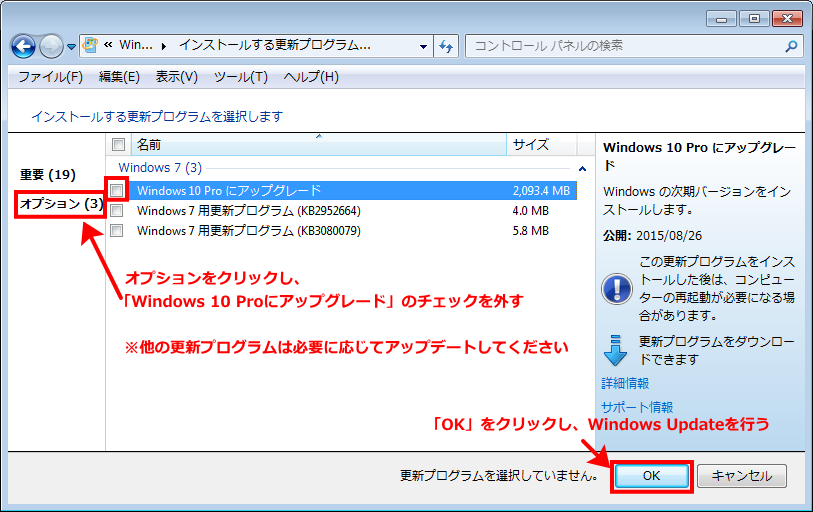Open the address bar history dropdown

coord(423,46)
